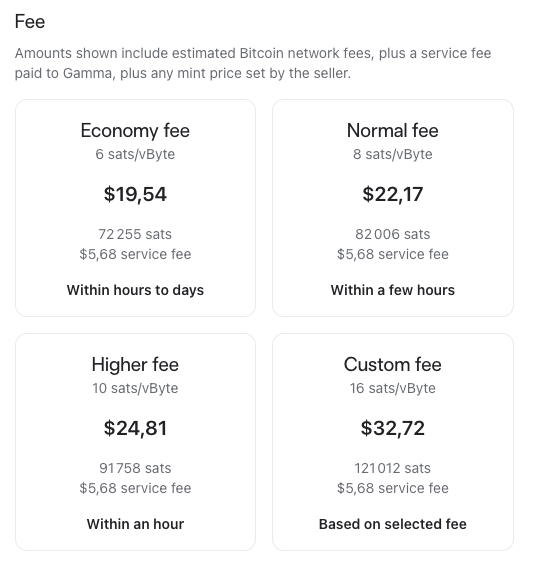Pick the Higher fee card
Image resolution: width=537 pixels, height=568 pixels.
135,442
